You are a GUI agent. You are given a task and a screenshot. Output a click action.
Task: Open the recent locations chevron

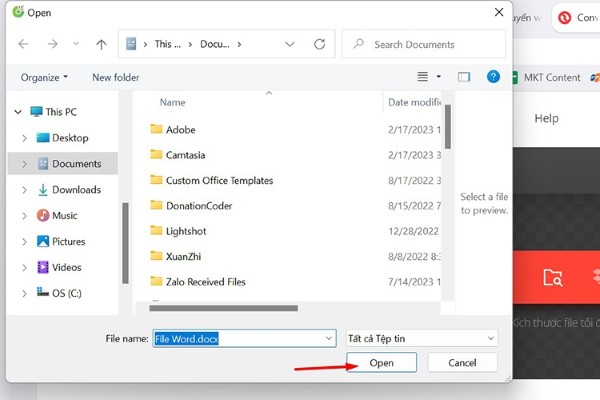(x=76, y=44)
